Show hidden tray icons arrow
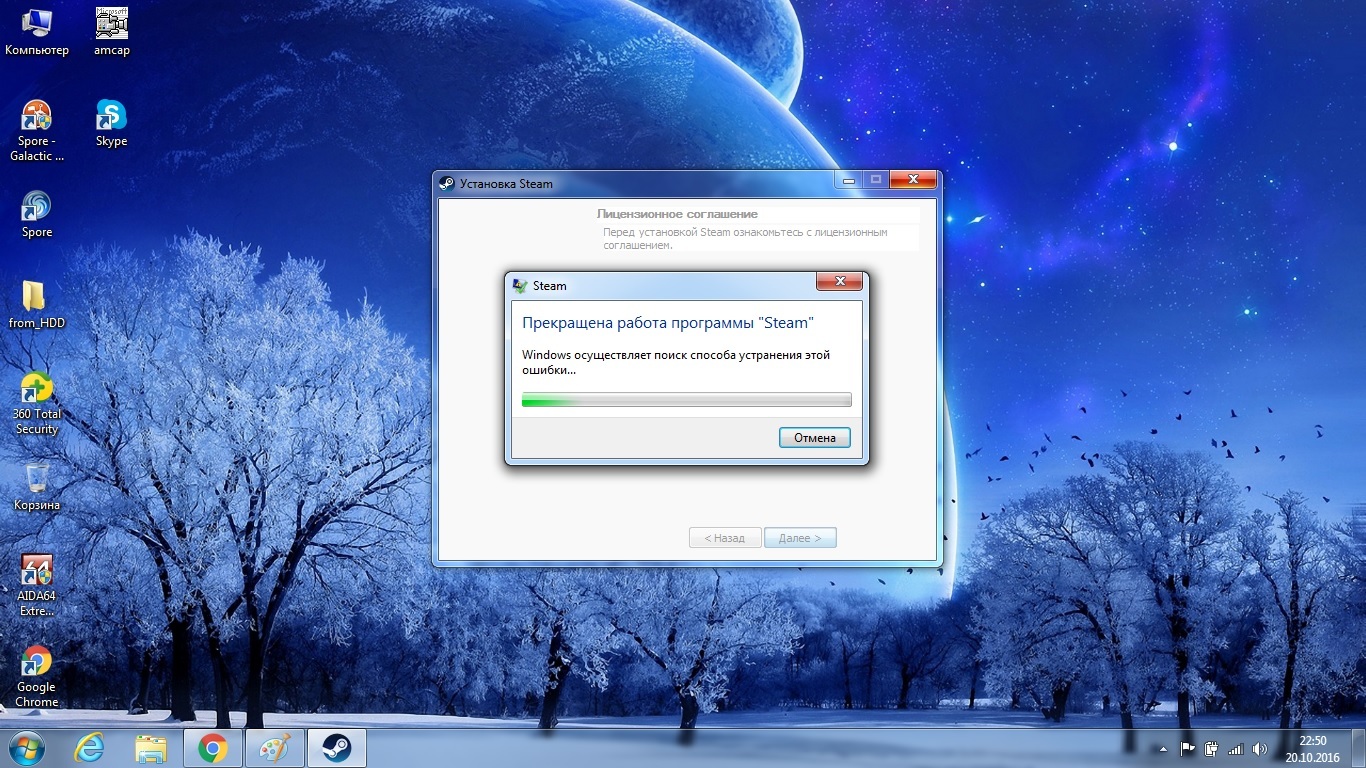 pos(1163,749)
